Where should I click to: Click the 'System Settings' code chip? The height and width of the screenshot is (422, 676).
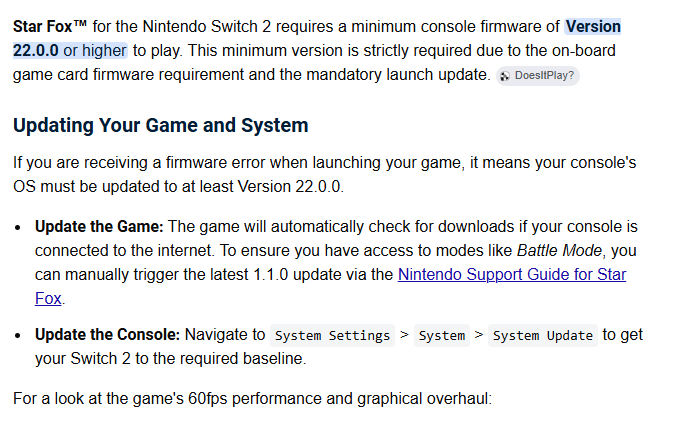click(x=332, y=335)
